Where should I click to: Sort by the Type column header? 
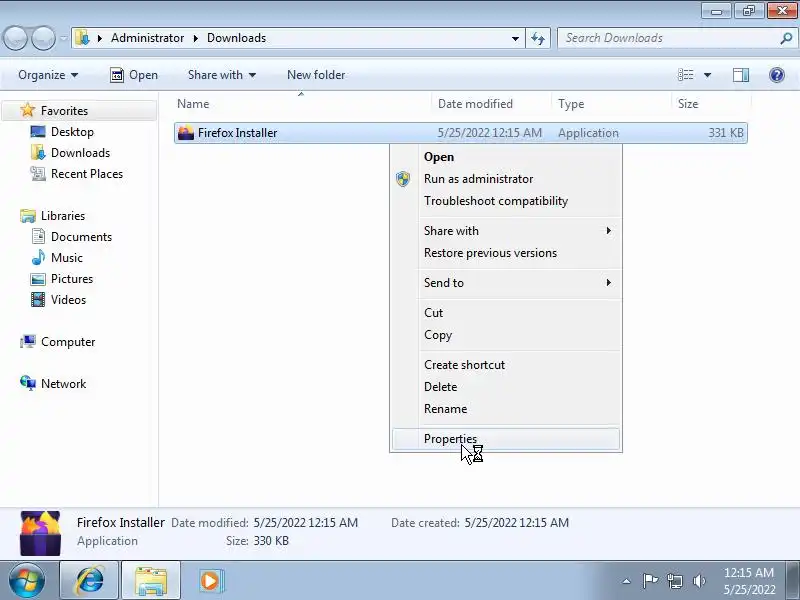[x=612, y=104]
